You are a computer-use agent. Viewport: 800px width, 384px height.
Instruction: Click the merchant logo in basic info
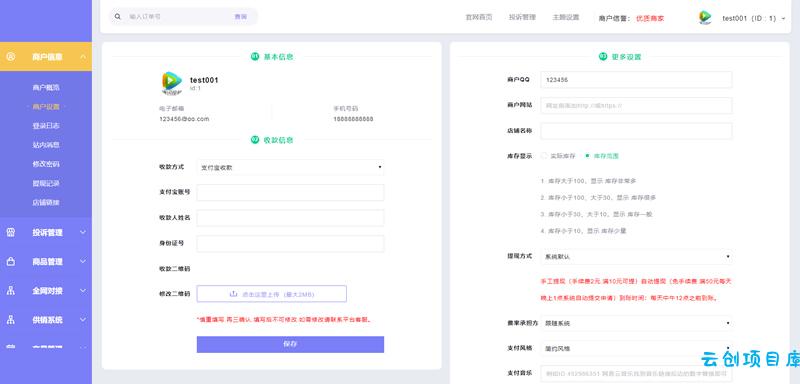[x=171, y=83]
